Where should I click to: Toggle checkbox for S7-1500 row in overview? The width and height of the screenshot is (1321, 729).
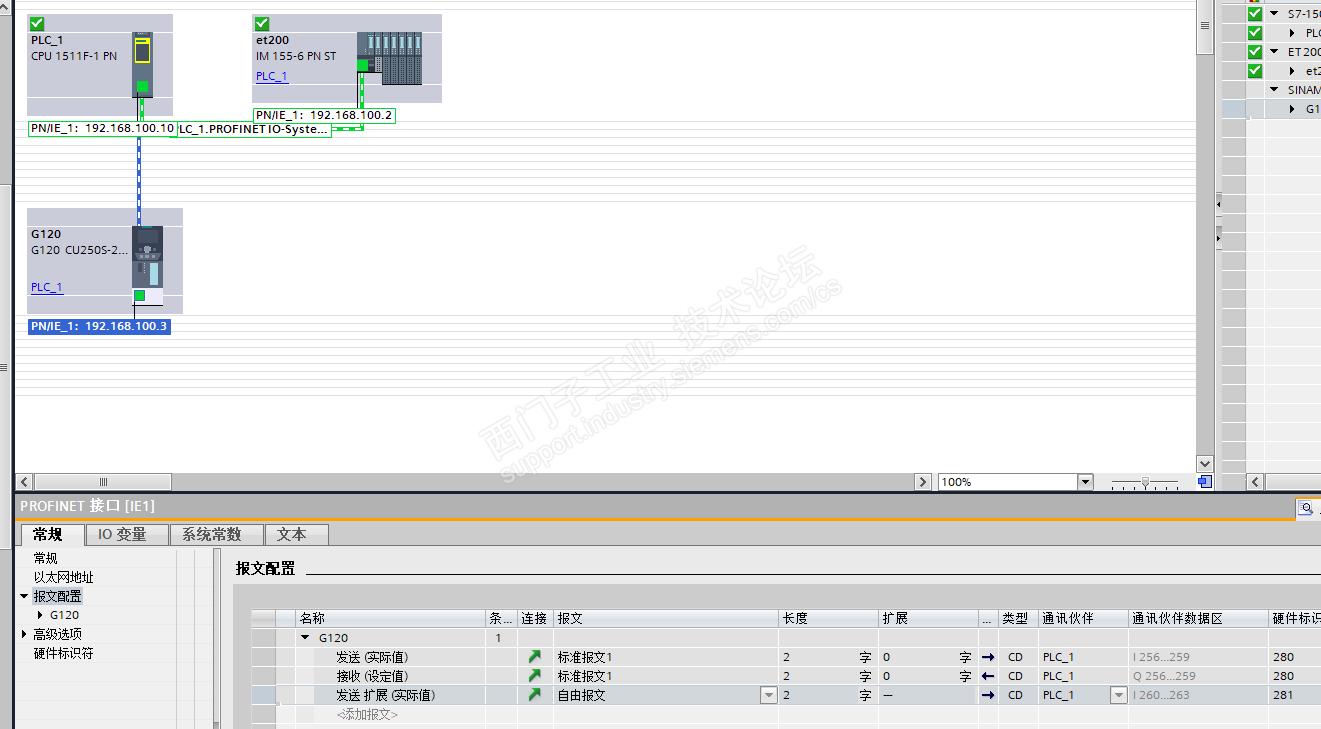point(1255,14)
